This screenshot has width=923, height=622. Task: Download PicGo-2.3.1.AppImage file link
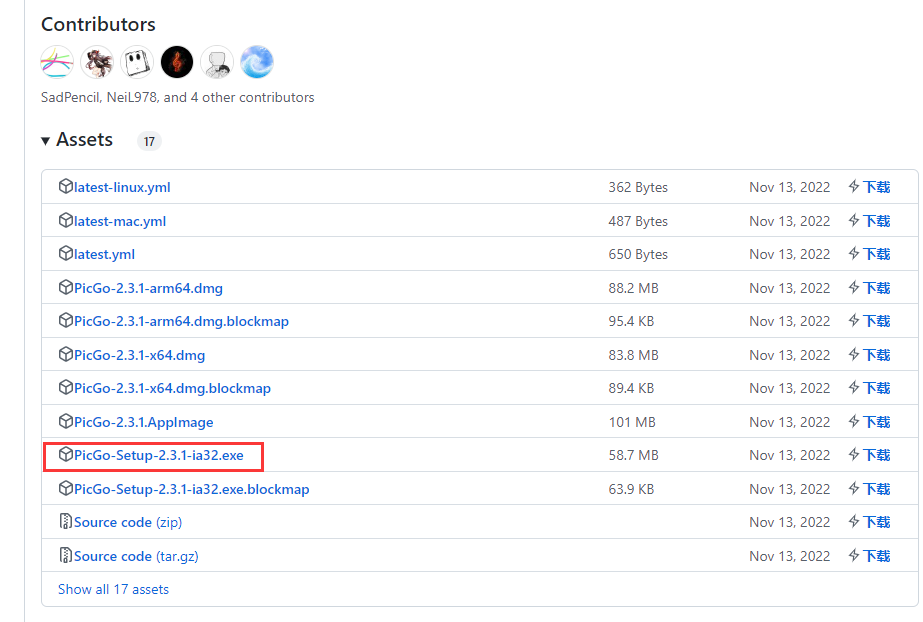[x=144, y=423]
